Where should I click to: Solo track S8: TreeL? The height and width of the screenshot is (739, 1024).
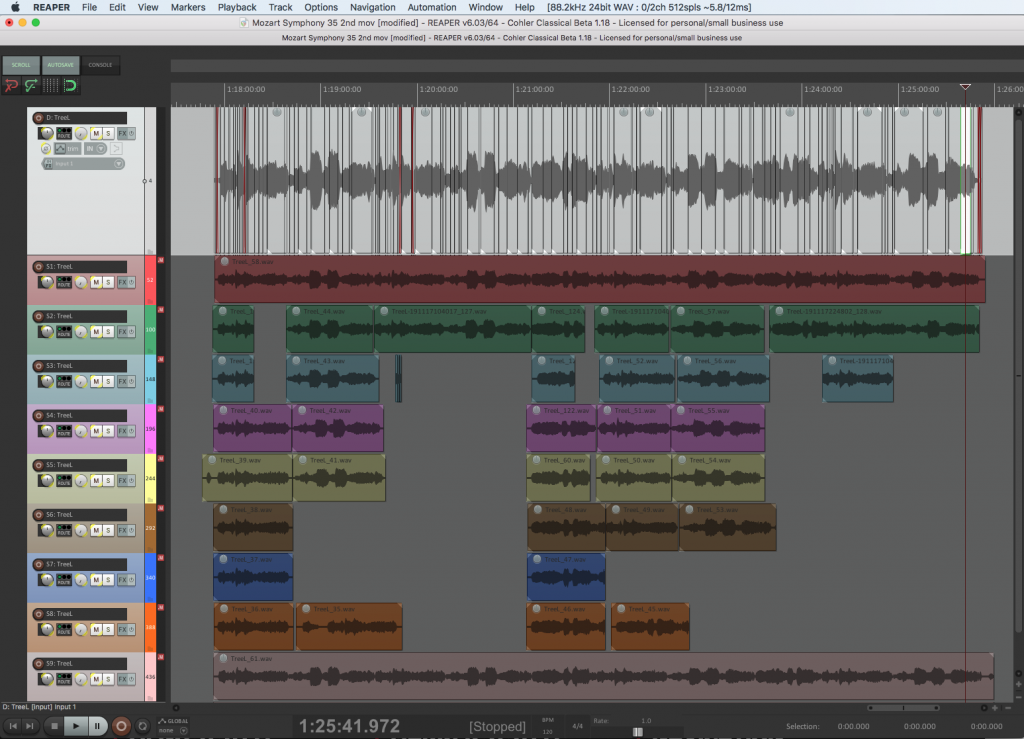(108, 629)
